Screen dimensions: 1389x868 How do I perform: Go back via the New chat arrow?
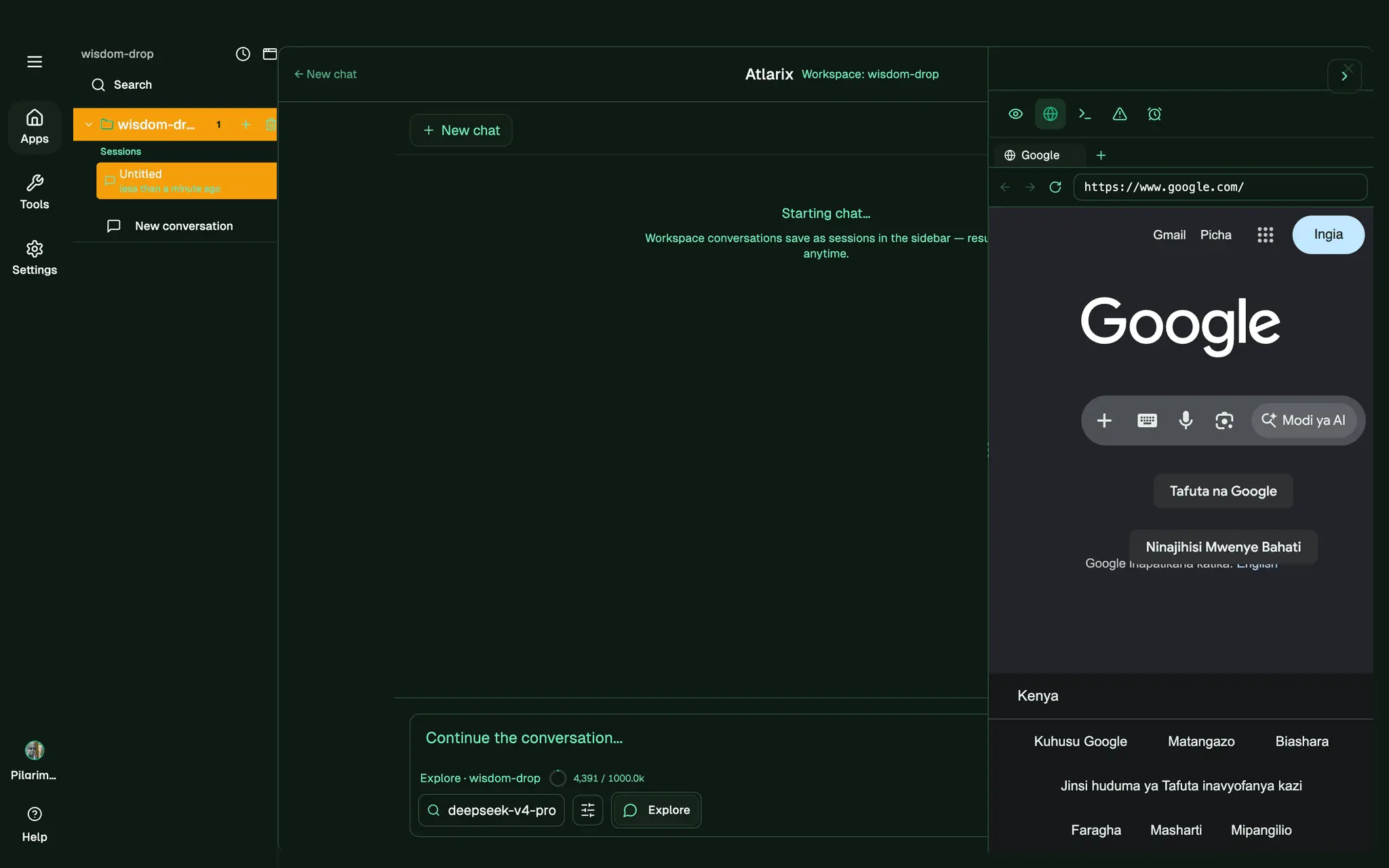point(325,74)
